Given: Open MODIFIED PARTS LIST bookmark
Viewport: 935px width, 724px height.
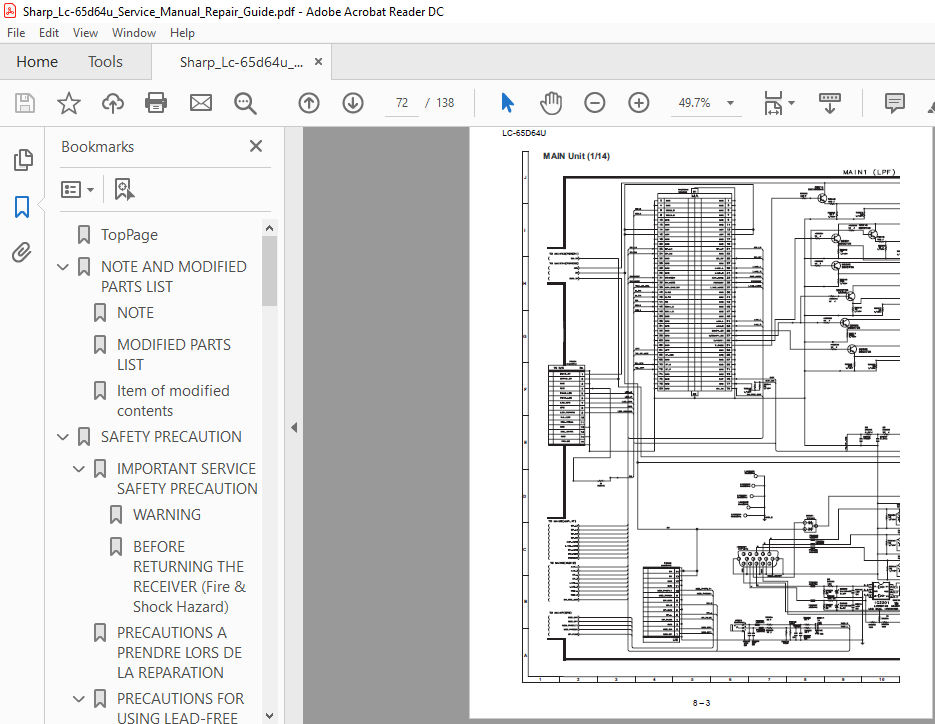Looking at the screenshot, I should 174,355.
